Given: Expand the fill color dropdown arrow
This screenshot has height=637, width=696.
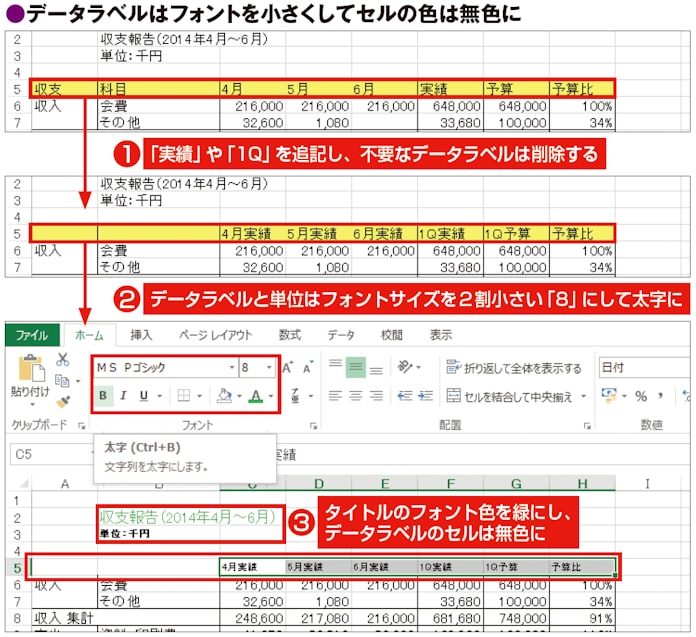Looking at the screenshot, I should 240,396.
